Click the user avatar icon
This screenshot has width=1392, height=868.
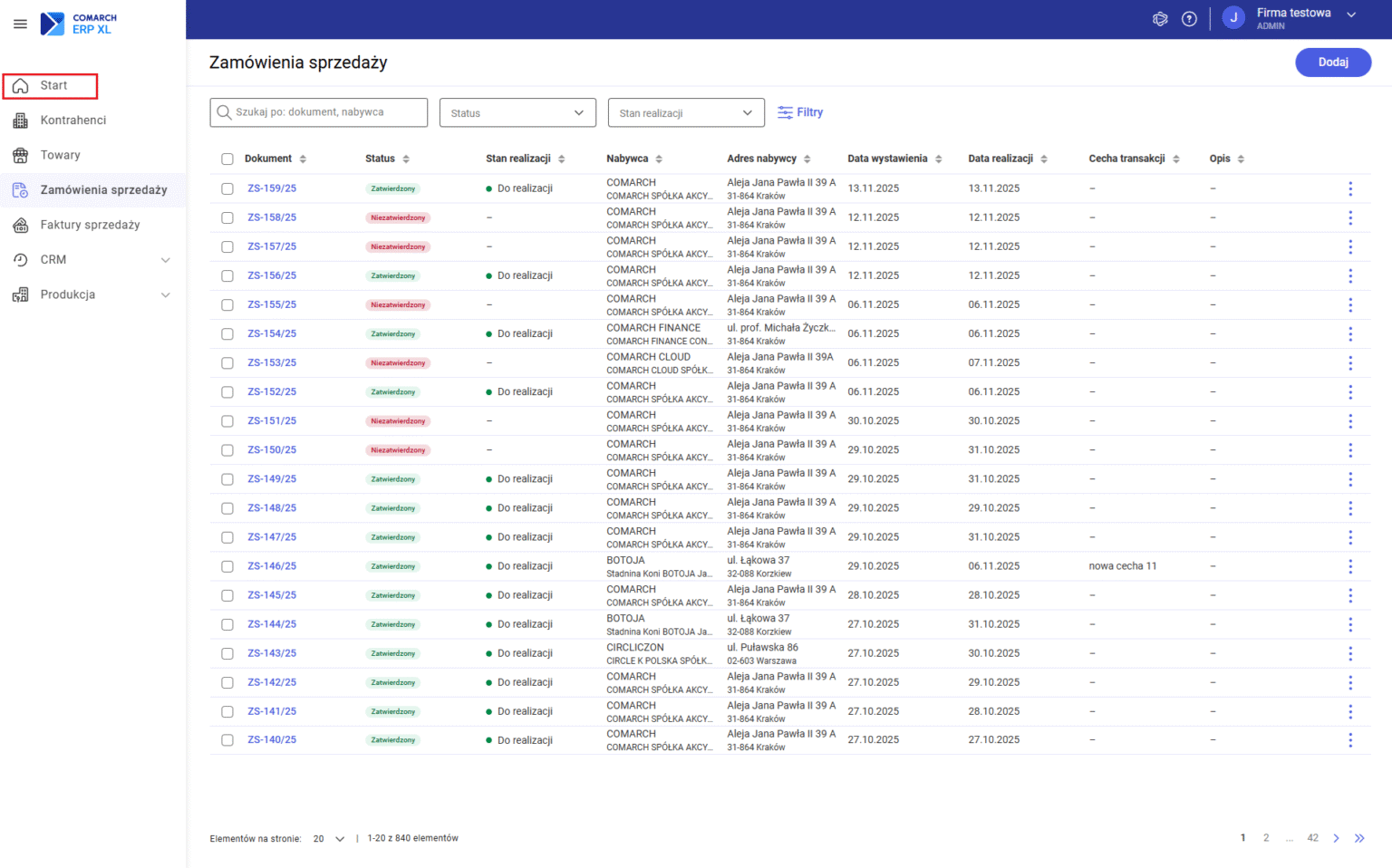[1233, 18]
